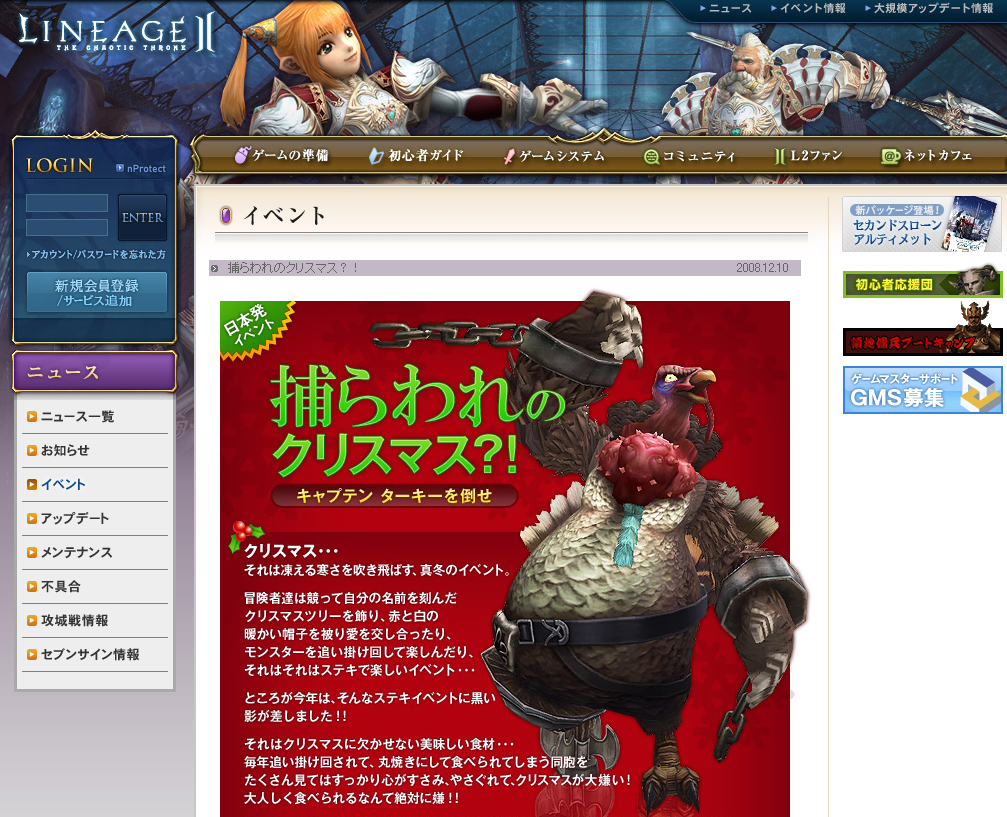Viewport: 1007px width, 817px height.
Task: Open アカウント/パスワードを忘れた方 link
Action: click(x=96, y=254)
